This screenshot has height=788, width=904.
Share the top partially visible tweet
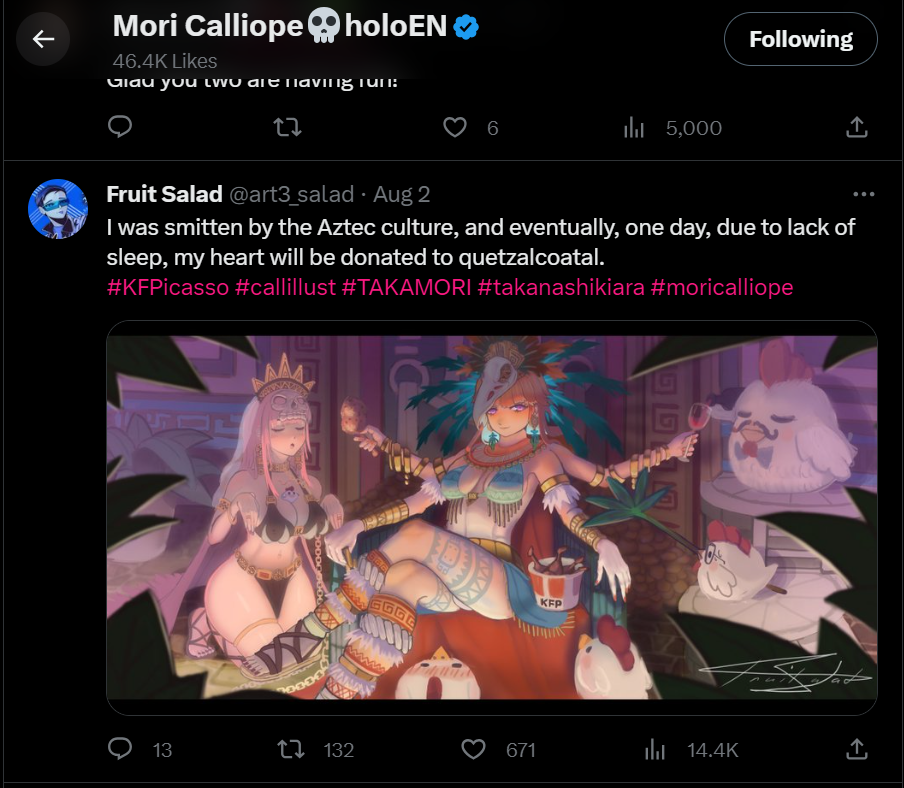pos(856,127)
